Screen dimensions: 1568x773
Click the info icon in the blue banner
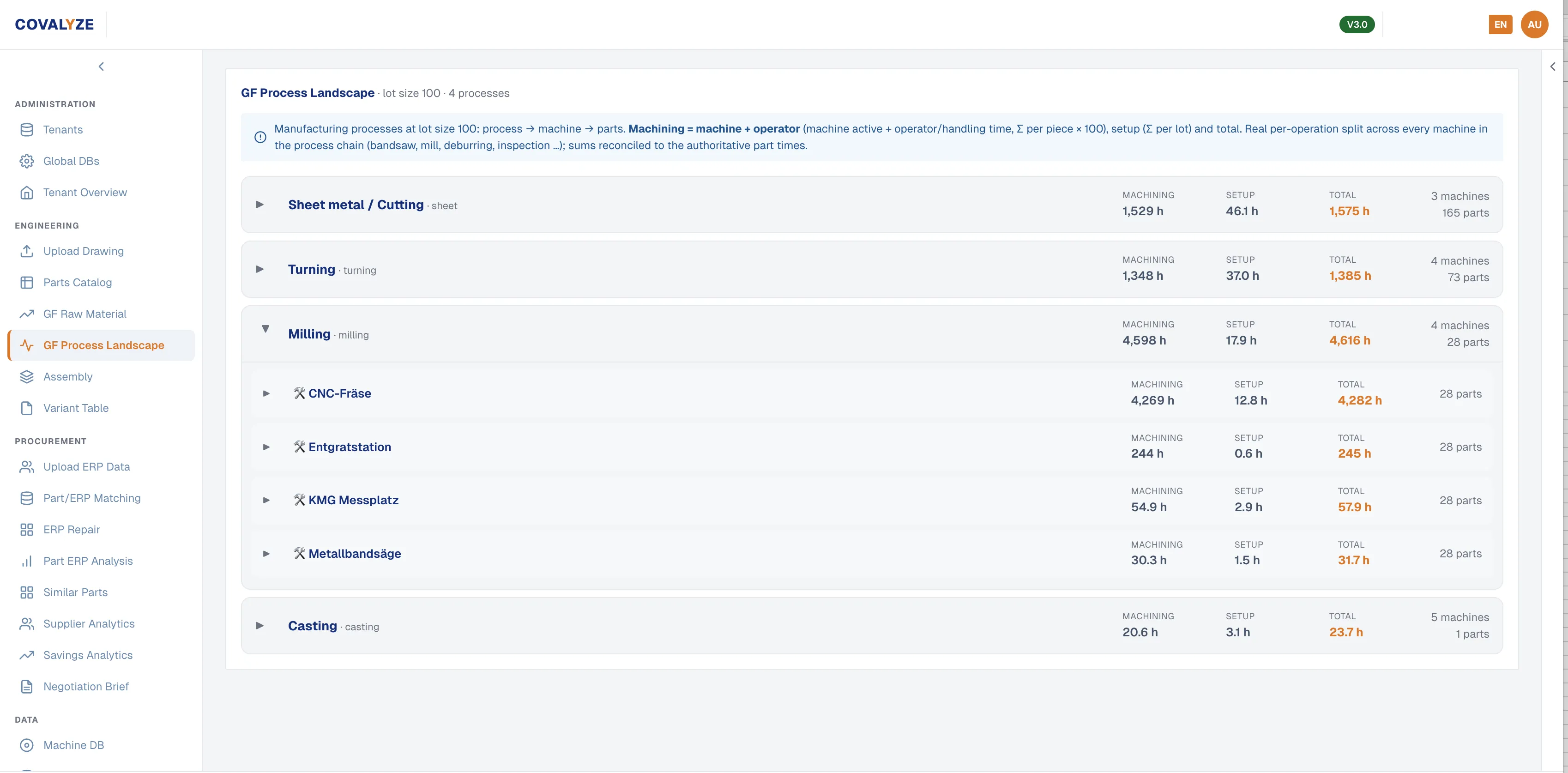260,137
